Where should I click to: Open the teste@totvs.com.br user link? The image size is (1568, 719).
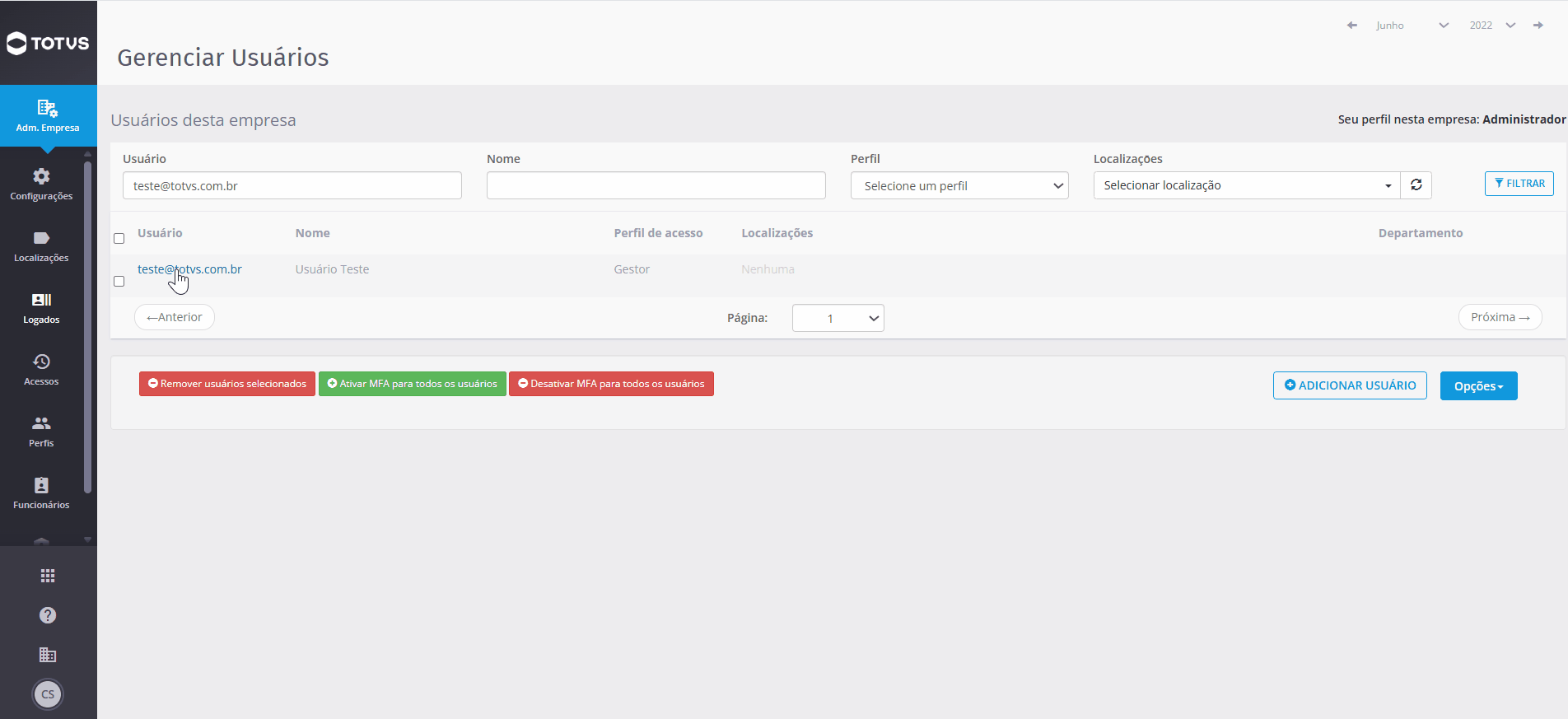(189, 269)
